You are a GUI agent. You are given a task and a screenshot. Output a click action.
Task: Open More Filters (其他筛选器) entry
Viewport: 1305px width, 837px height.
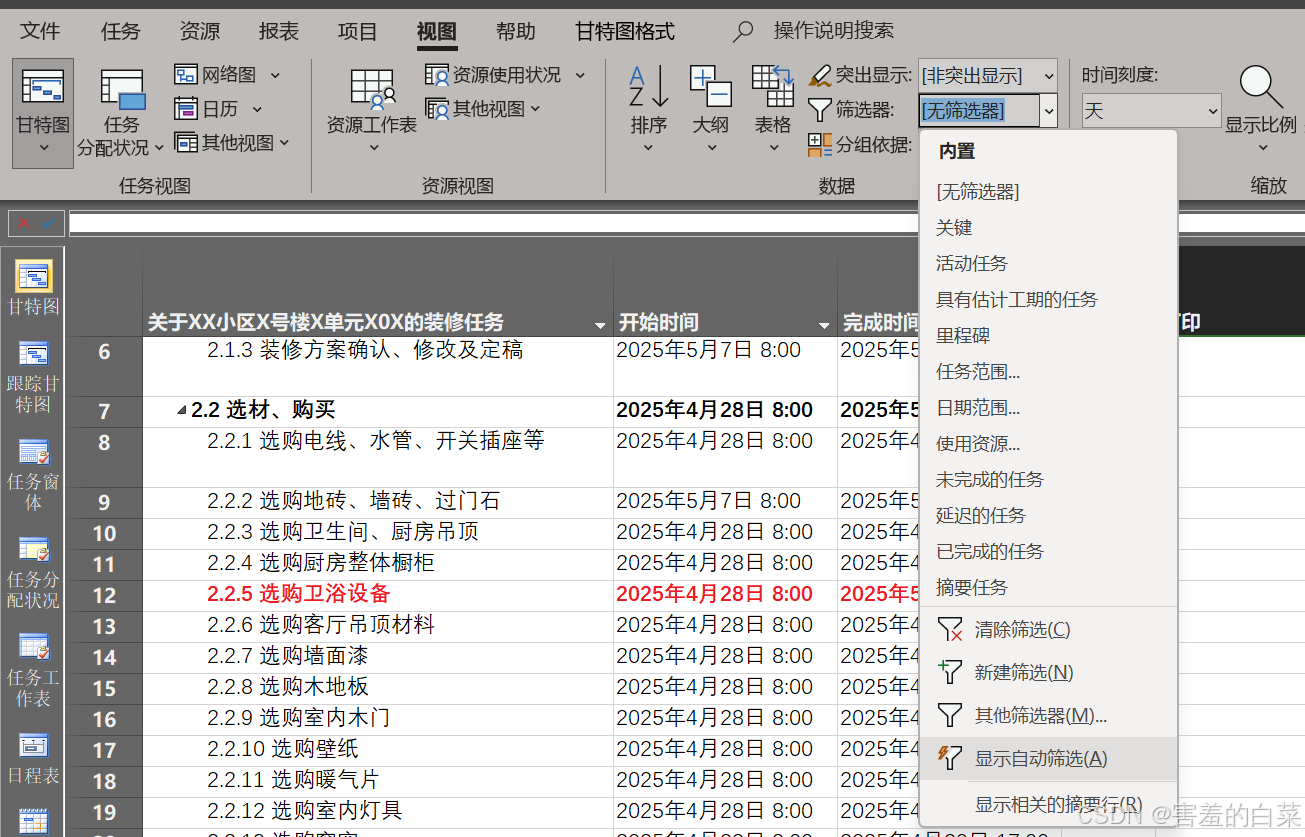point(1048,716)
